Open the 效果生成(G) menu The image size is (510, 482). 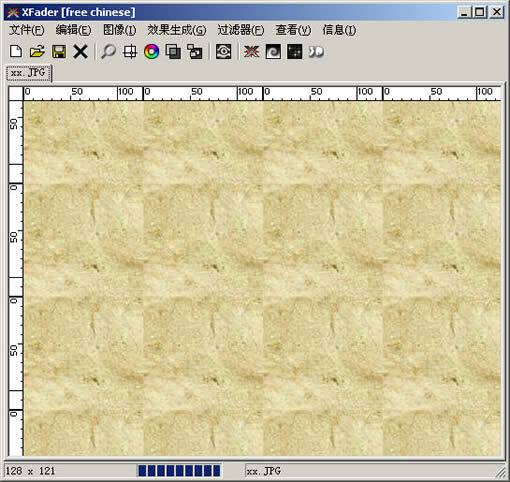click(177, 30)
